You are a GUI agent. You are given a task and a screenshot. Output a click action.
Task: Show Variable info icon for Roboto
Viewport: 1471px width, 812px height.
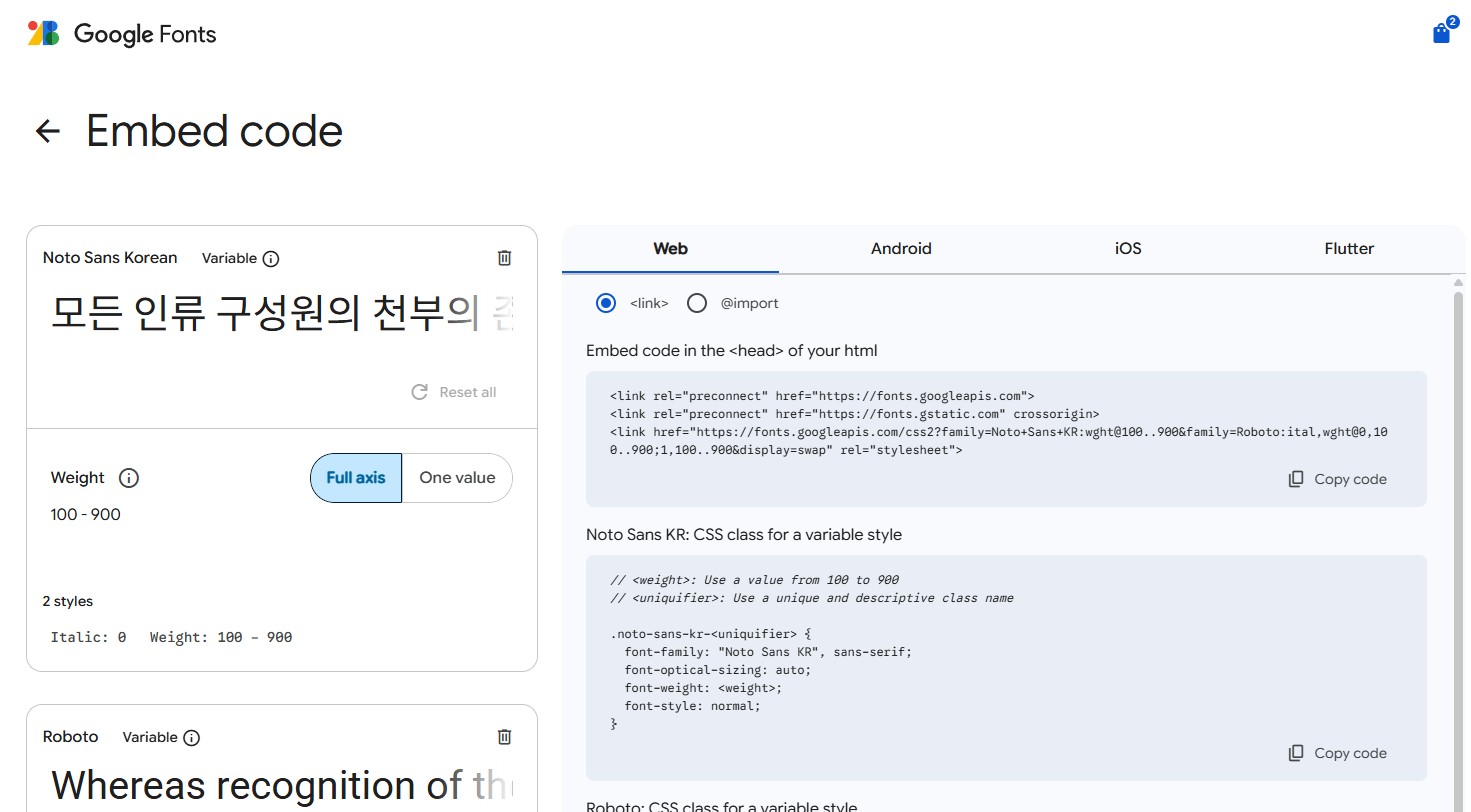click(191, 738)
